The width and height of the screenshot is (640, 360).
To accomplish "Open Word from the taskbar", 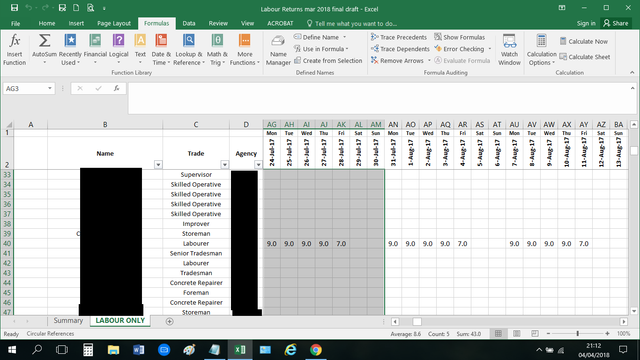I will point(138,350).
